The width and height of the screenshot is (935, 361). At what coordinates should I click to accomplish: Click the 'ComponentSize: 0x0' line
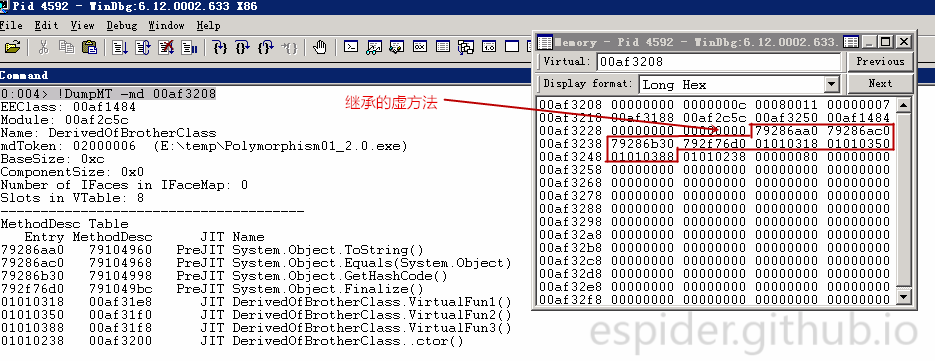pyautogui.click(x=72, y=172)
